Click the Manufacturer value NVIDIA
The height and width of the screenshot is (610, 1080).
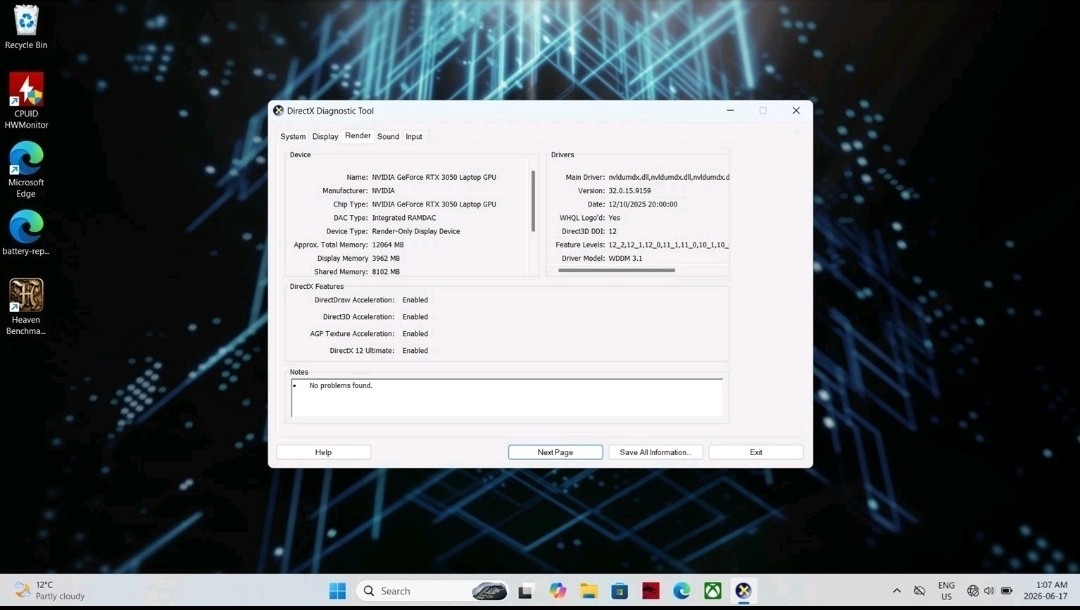(383, 191)
